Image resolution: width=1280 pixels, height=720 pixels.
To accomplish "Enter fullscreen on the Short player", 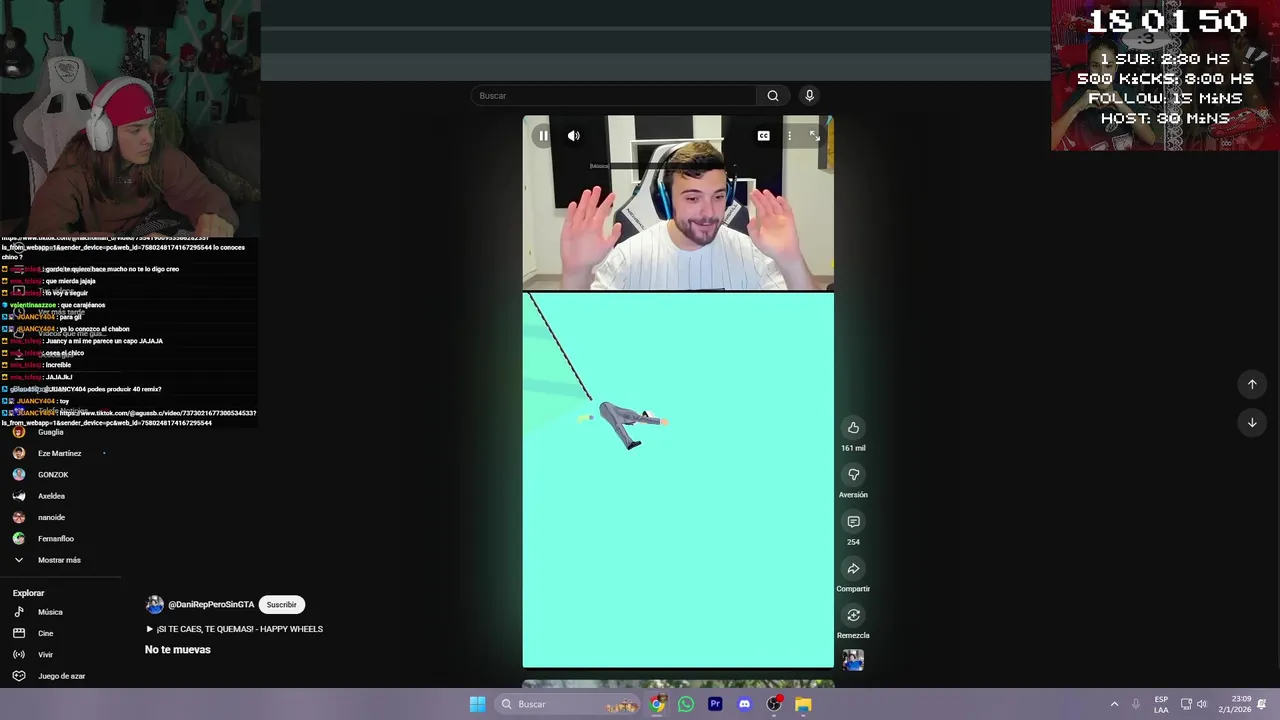I will (x=814, y=136).
